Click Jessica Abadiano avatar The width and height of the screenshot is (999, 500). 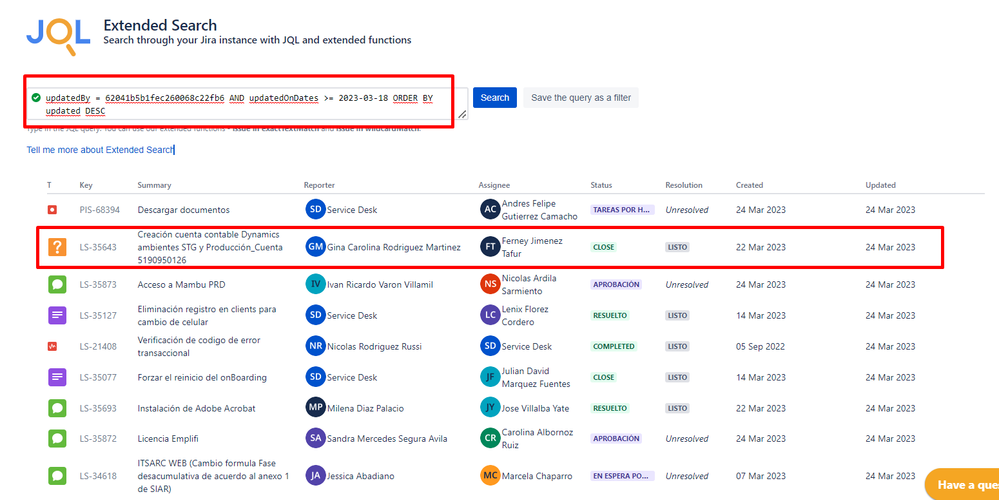click(x=315, y=476)
